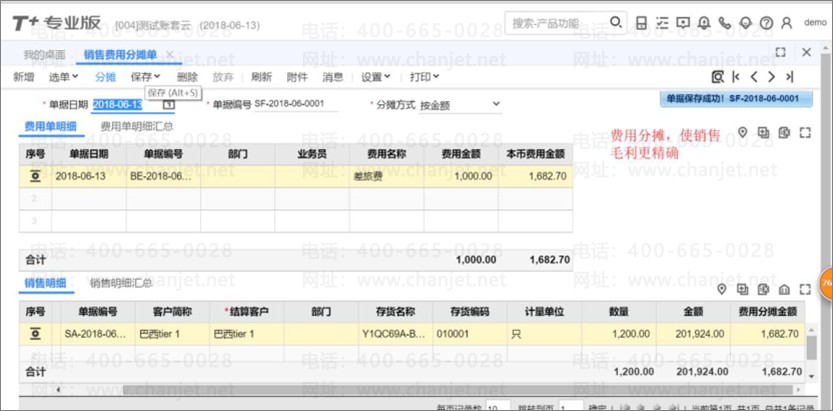
Task: Click the 新增 toolbar button
Action: pos(23,77)
